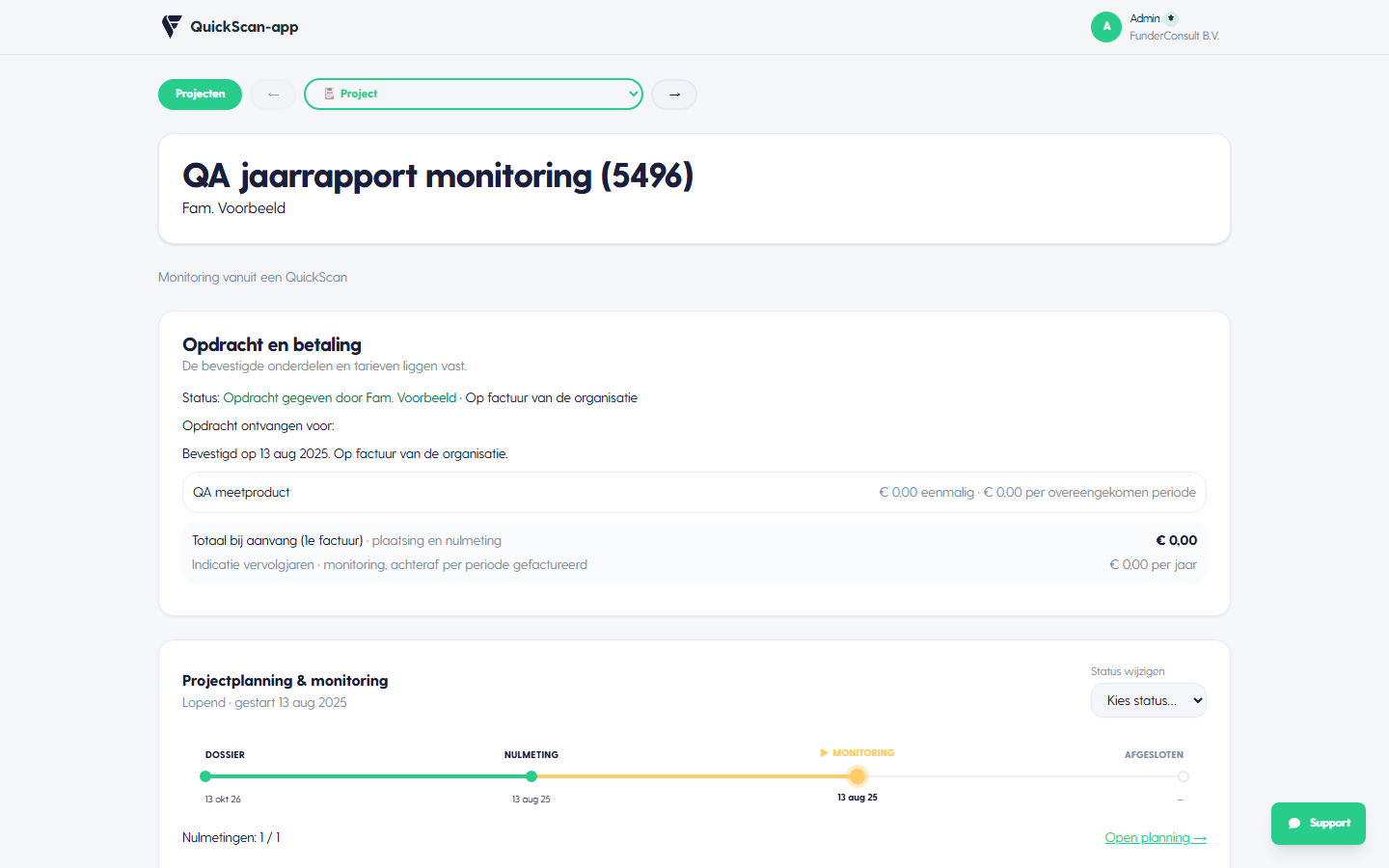
Task: Click the Opdracht en betaling heading
Action: tap(272, 345)
